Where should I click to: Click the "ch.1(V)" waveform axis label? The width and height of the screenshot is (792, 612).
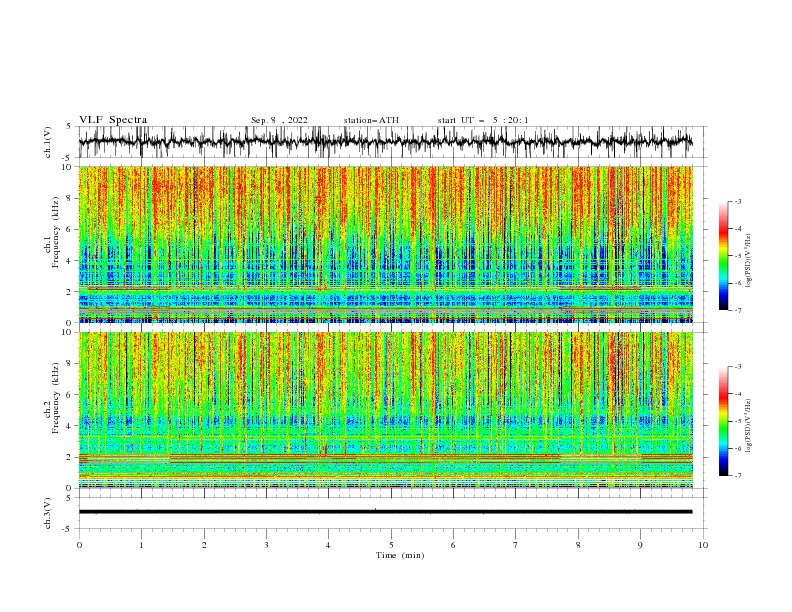coord(48,142)
